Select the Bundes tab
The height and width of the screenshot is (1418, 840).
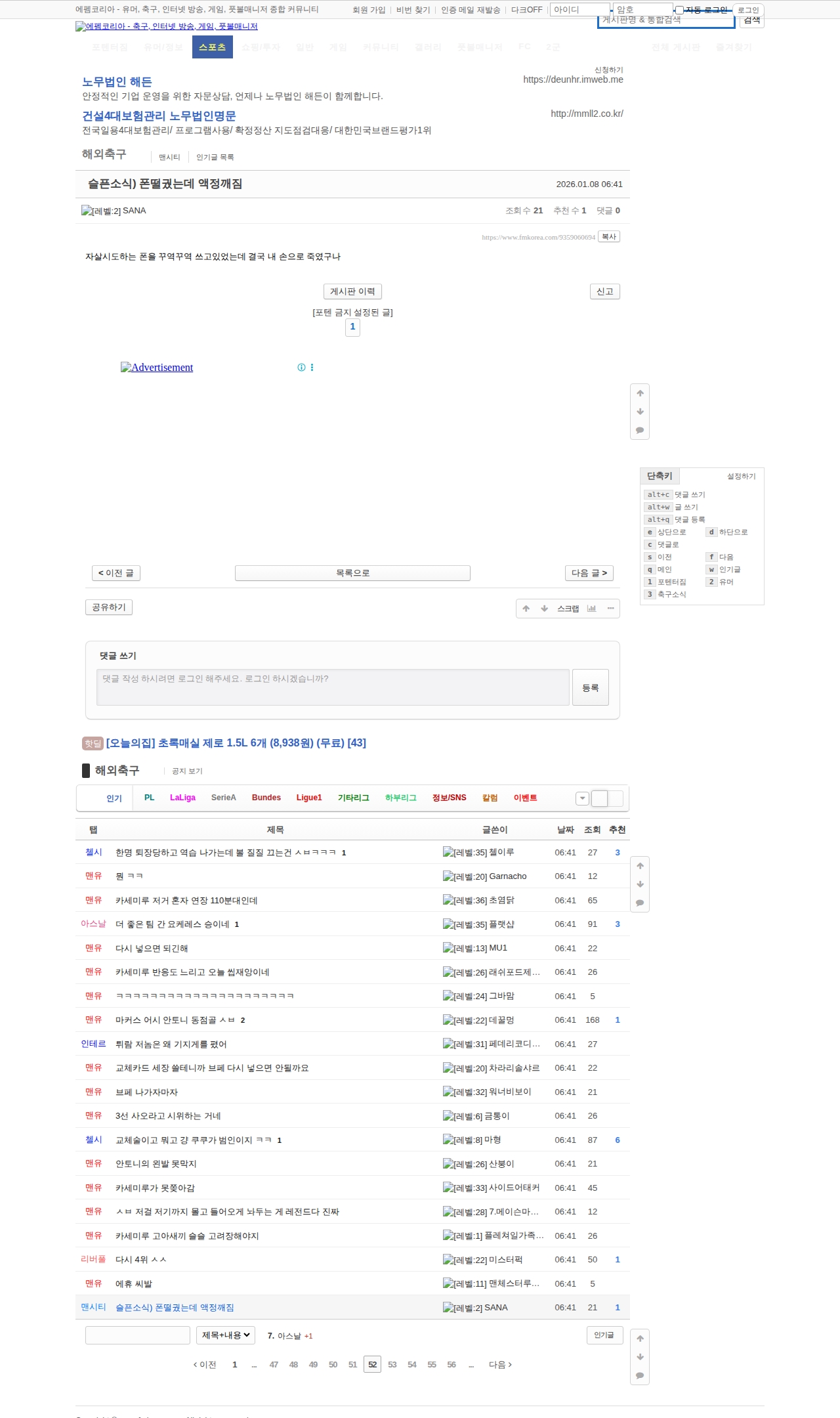click(x=266, y=798)
